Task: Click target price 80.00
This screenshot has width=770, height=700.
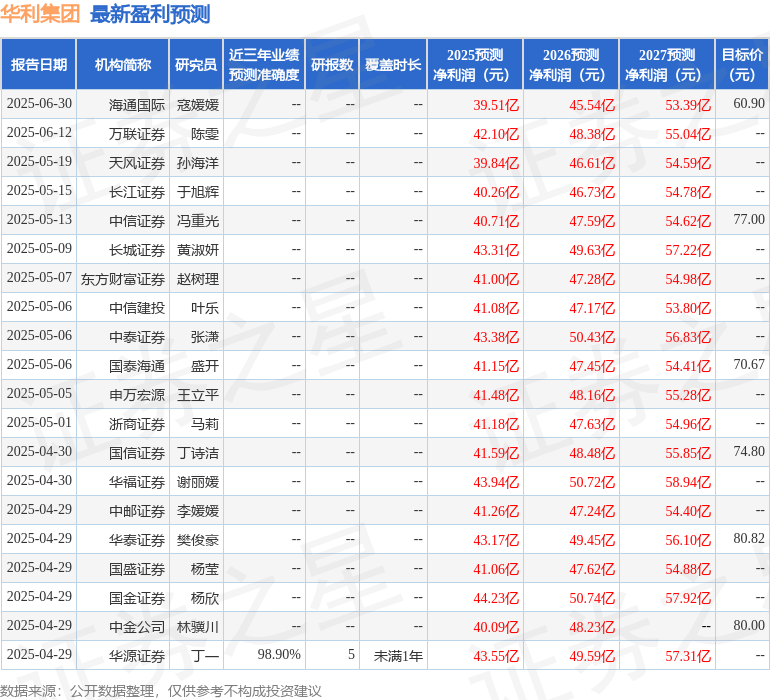Action: tap(749, 625)
